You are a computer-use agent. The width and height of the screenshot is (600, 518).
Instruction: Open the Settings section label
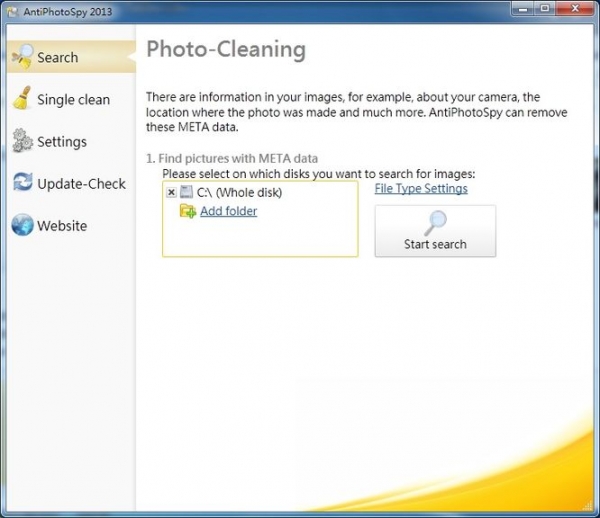pyautogui.click(x=62, y=142)
